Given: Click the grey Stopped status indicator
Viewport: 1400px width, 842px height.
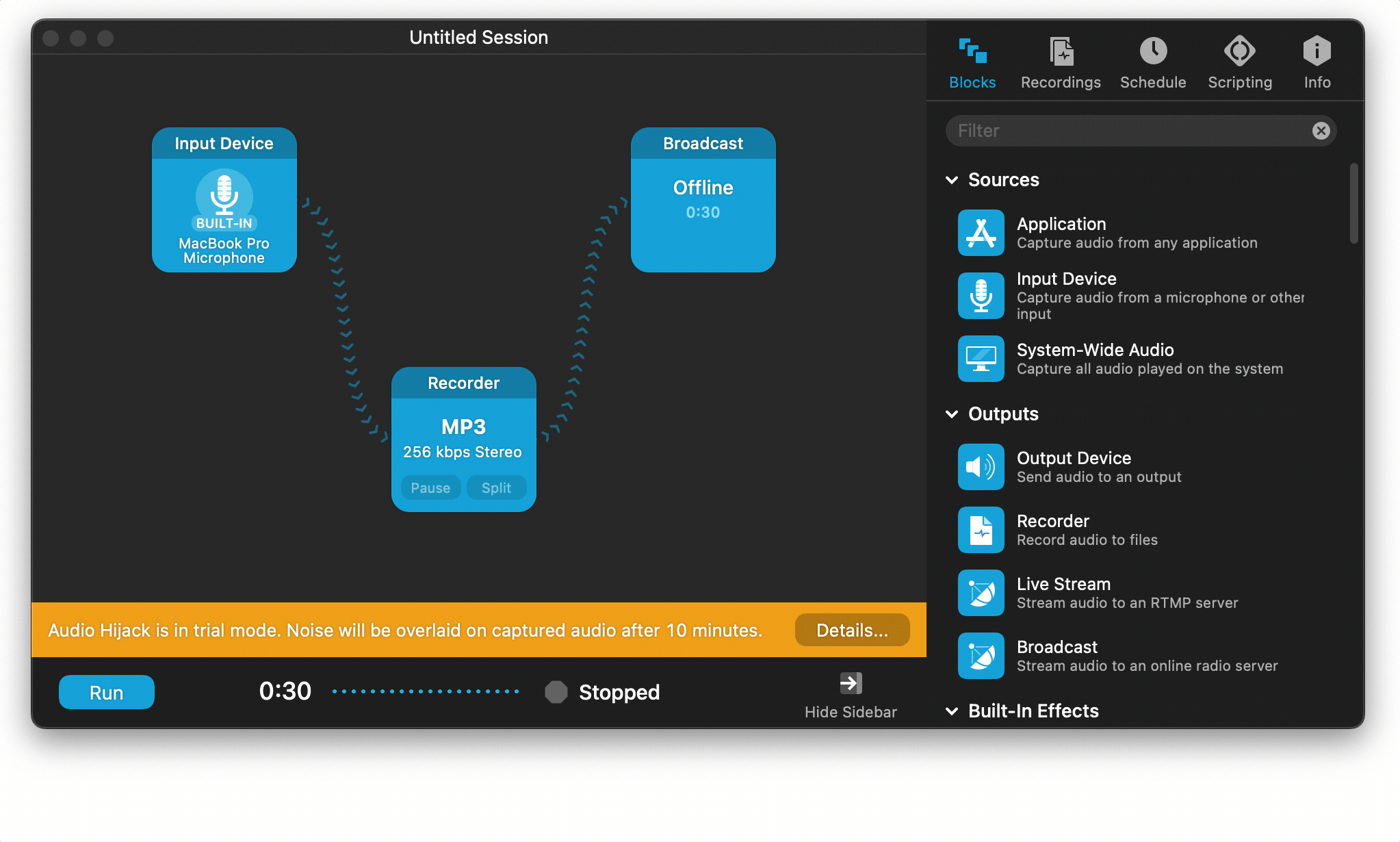Looking at the screenshot, I should coord(556,692).
